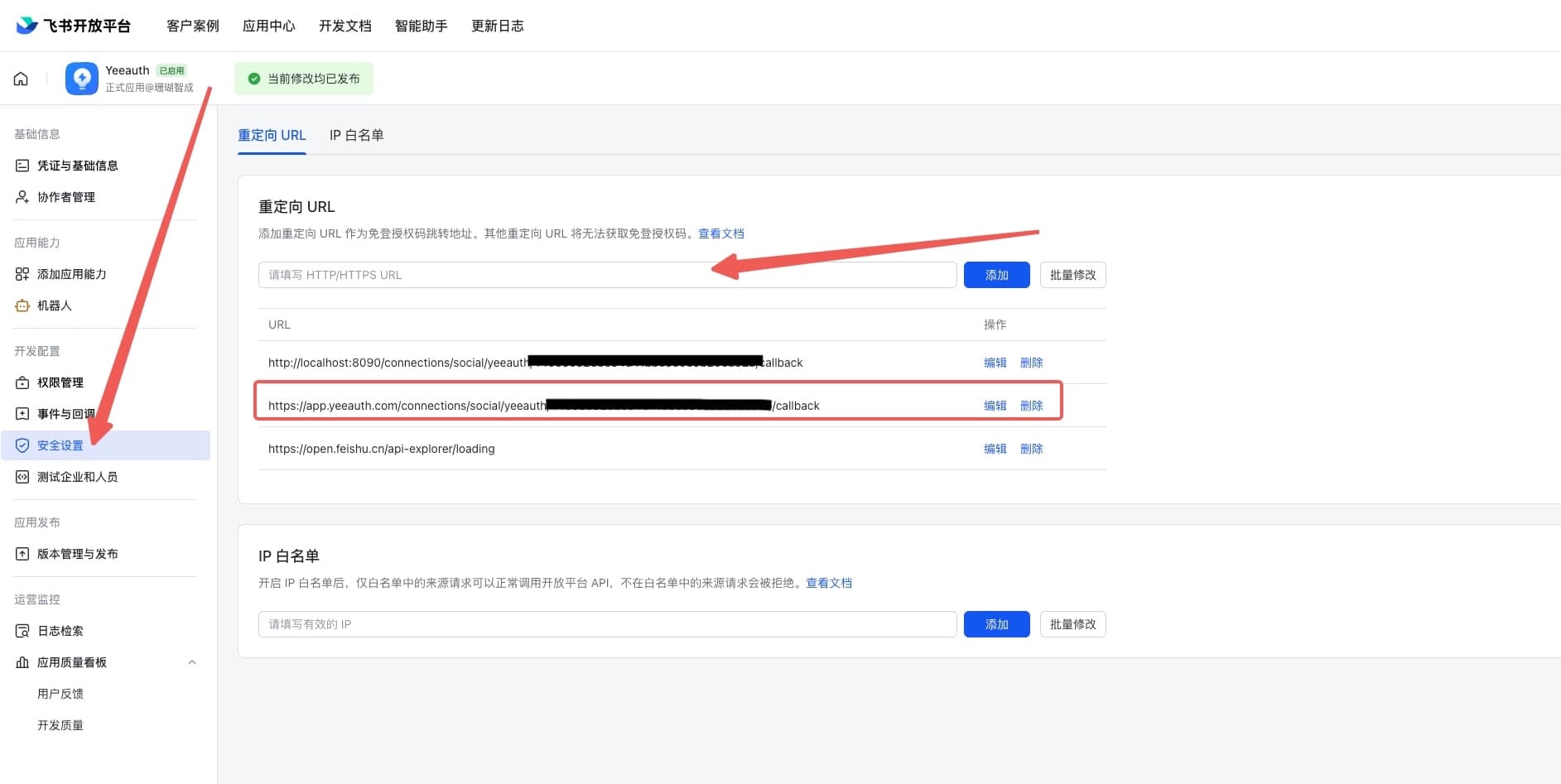Click the 权限管理 lock icon

tap(22, 382)
